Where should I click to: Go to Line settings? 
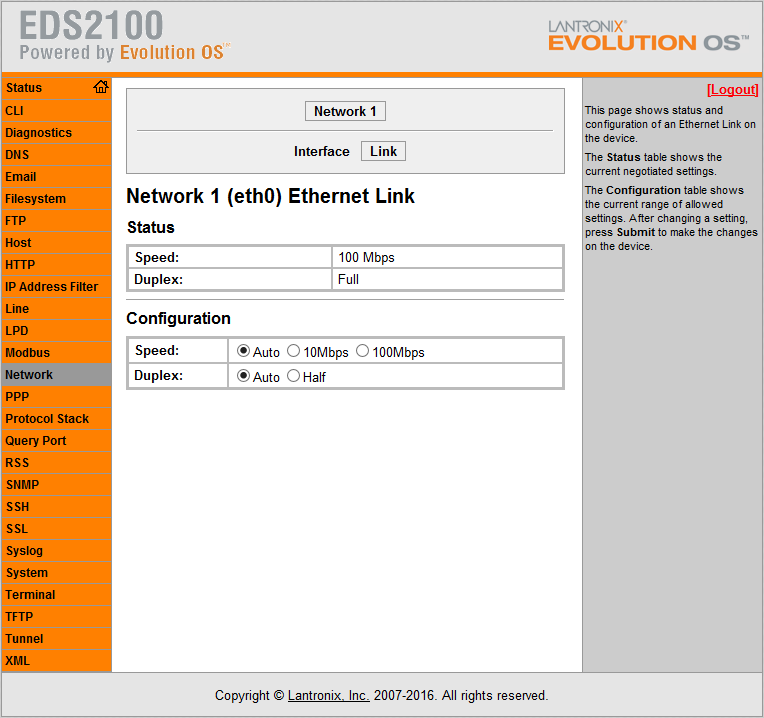[57, 309]
